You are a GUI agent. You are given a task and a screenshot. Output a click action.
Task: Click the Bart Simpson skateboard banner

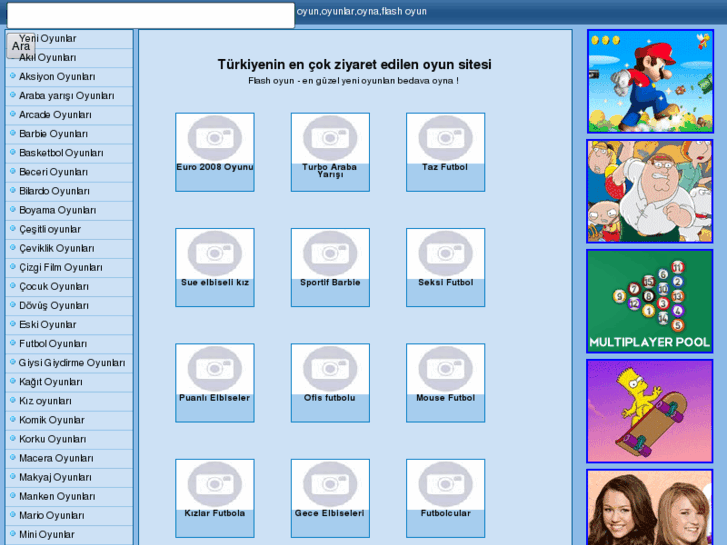[650, 411]
